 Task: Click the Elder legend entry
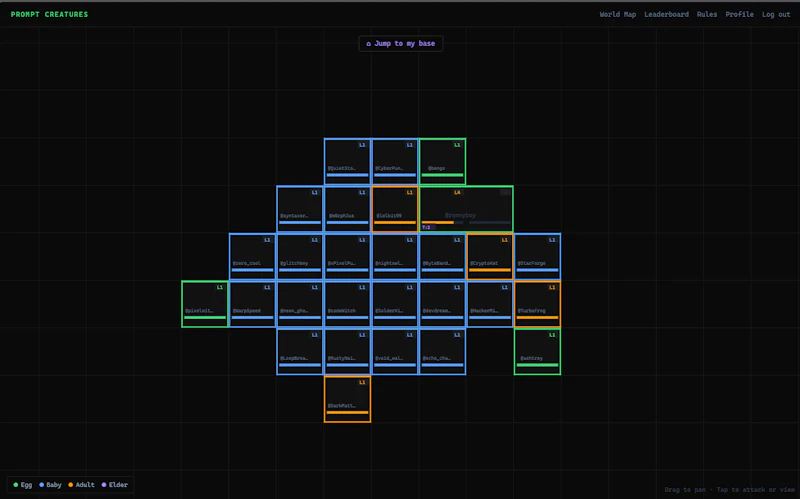114,485
